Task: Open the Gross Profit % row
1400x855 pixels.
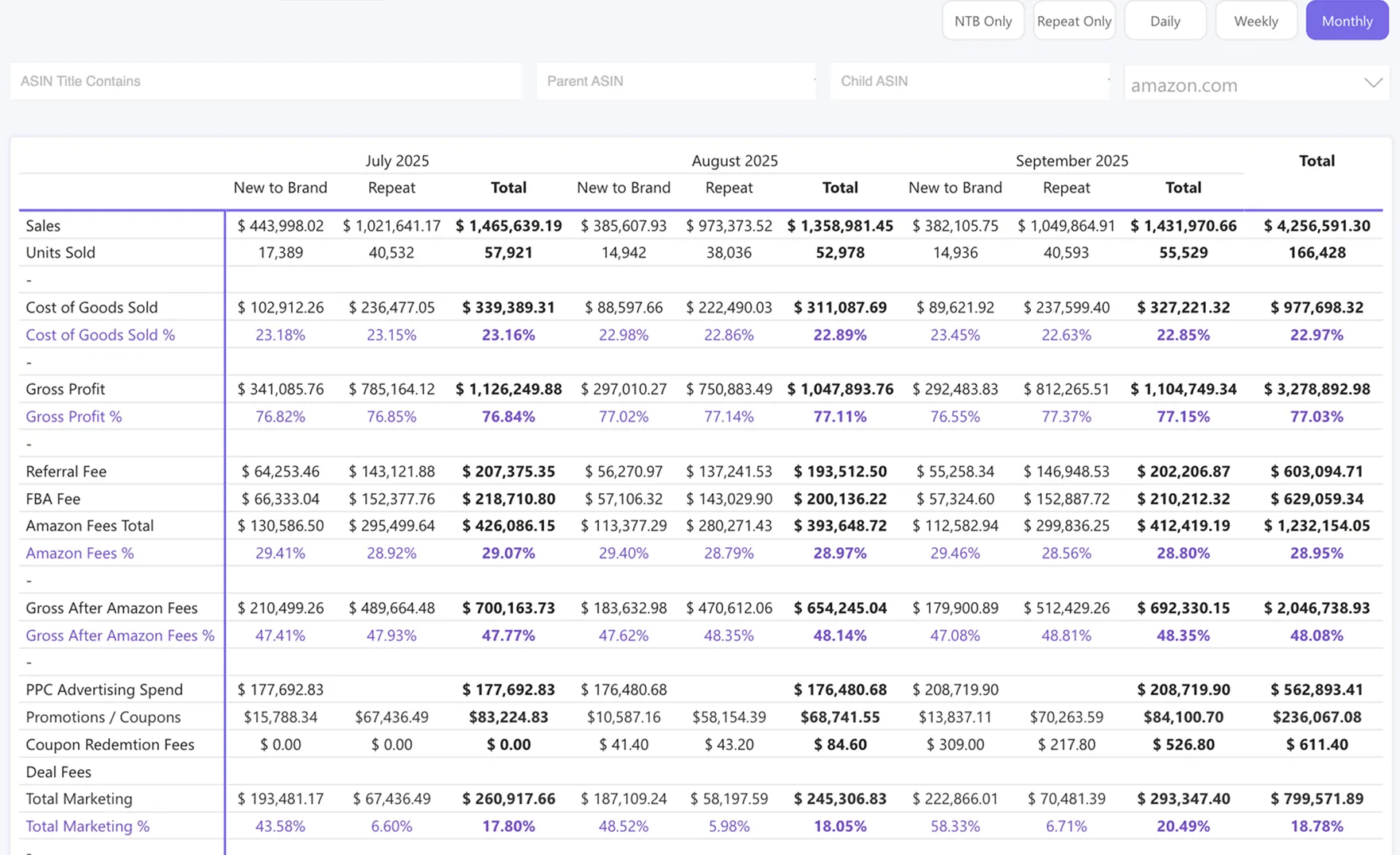Action: click(x=74, y=417)
